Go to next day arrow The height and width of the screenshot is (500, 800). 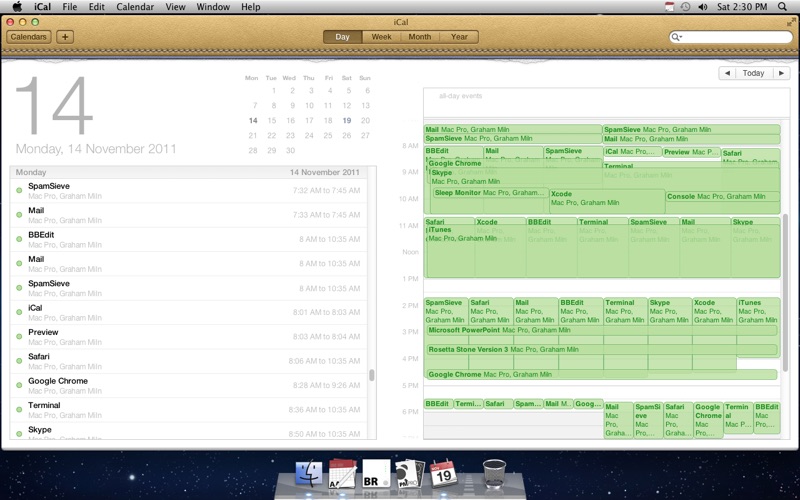[x=781, y=73]
